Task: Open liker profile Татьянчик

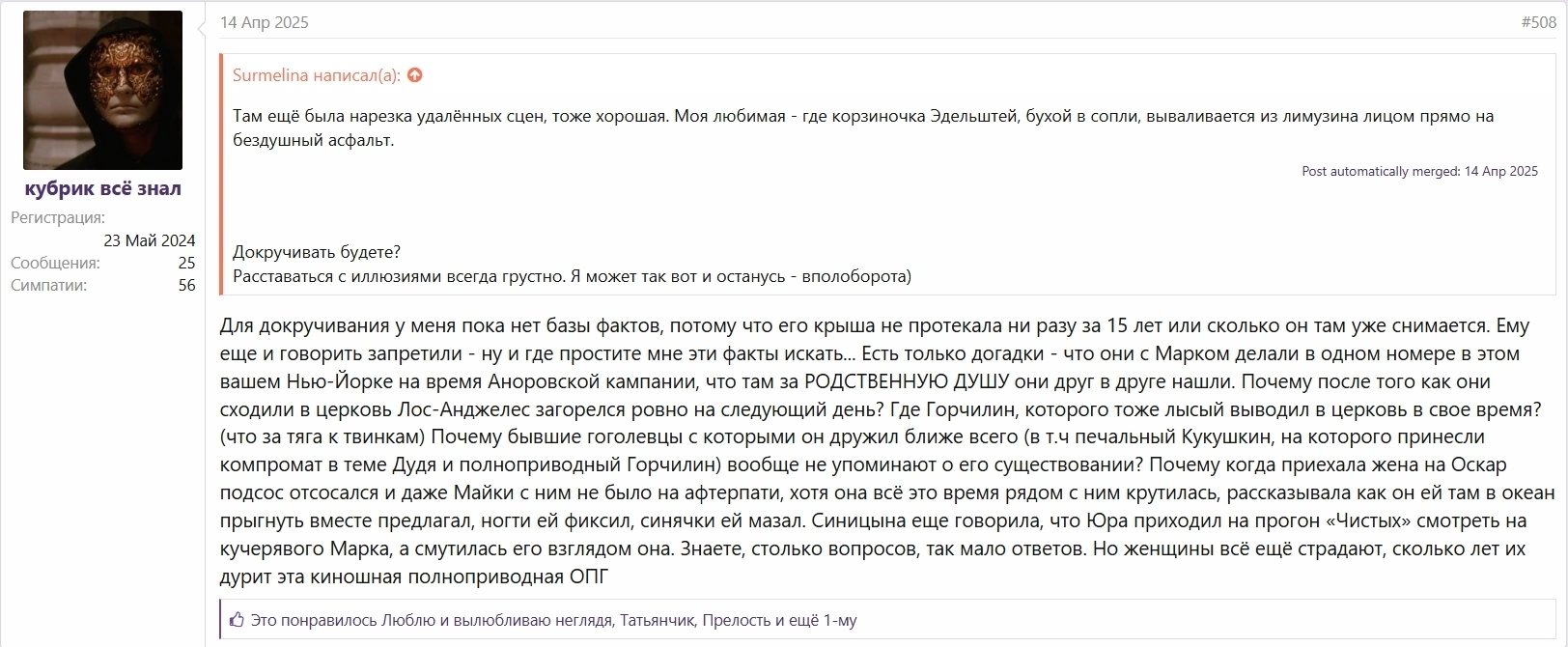Action: [x=657, y=620]
